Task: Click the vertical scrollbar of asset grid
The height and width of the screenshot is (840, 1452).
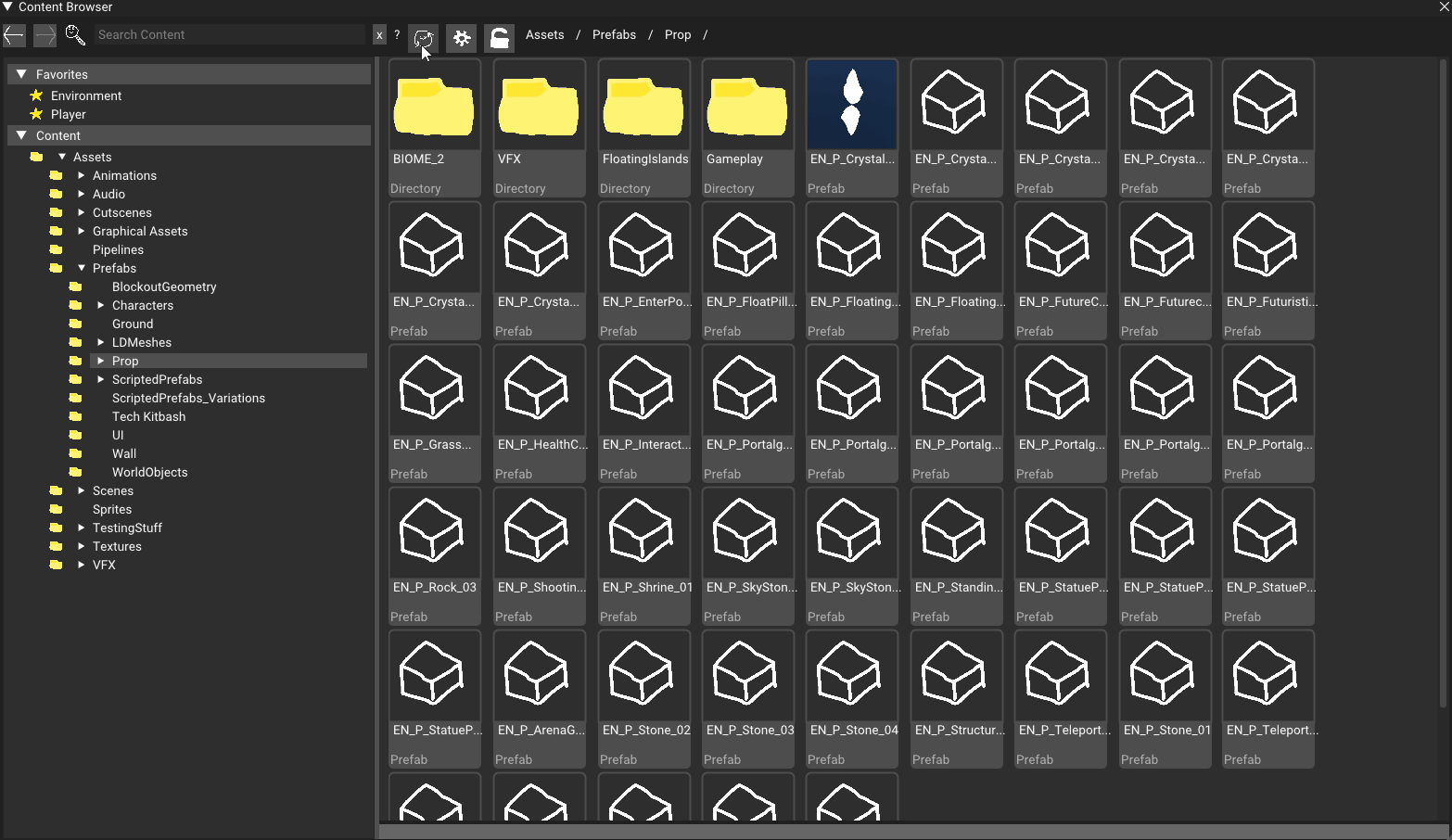Action: click(x=1443, y=384)
